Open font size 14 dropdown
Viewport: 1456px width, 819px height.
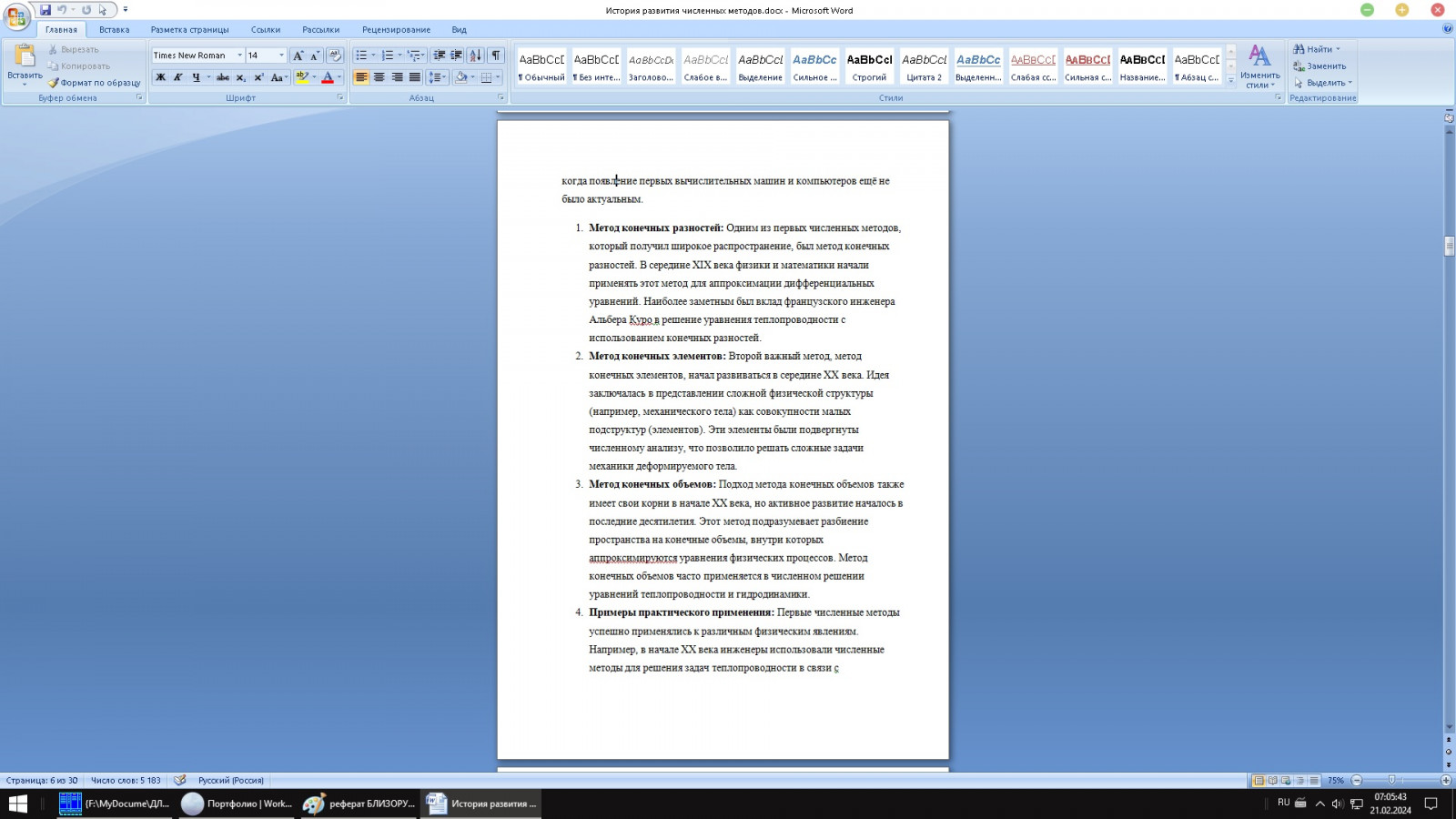click(281, 56)
